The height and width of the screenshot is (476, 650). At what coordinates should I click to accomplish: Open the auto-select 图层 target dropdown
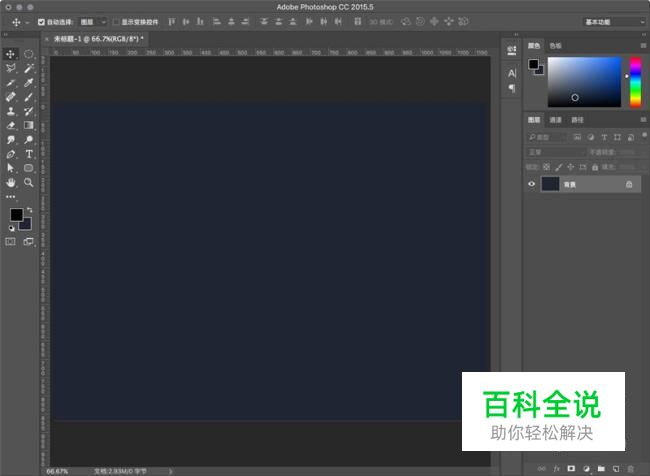point(93,22)
